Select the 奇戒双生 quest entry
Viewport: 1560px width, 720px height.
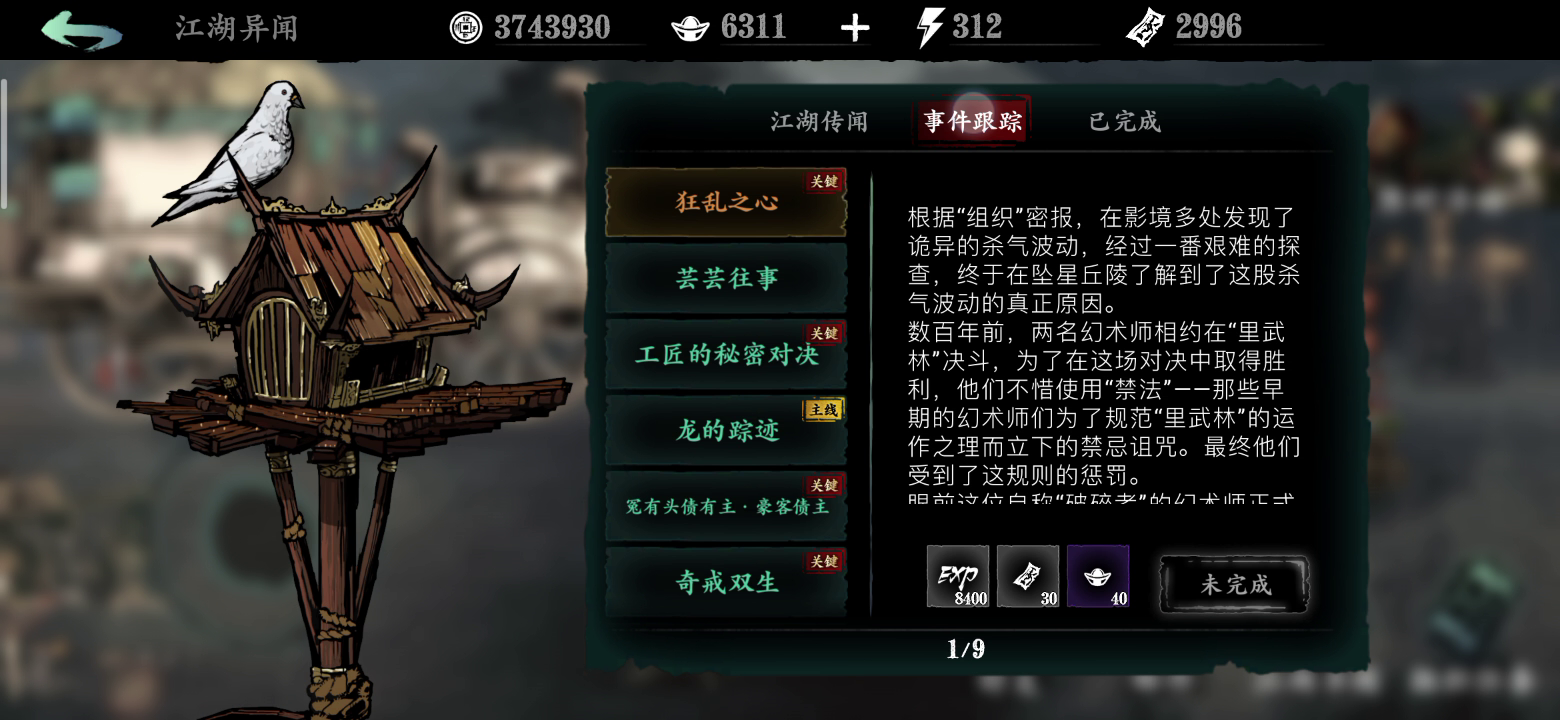pos(726,582)
